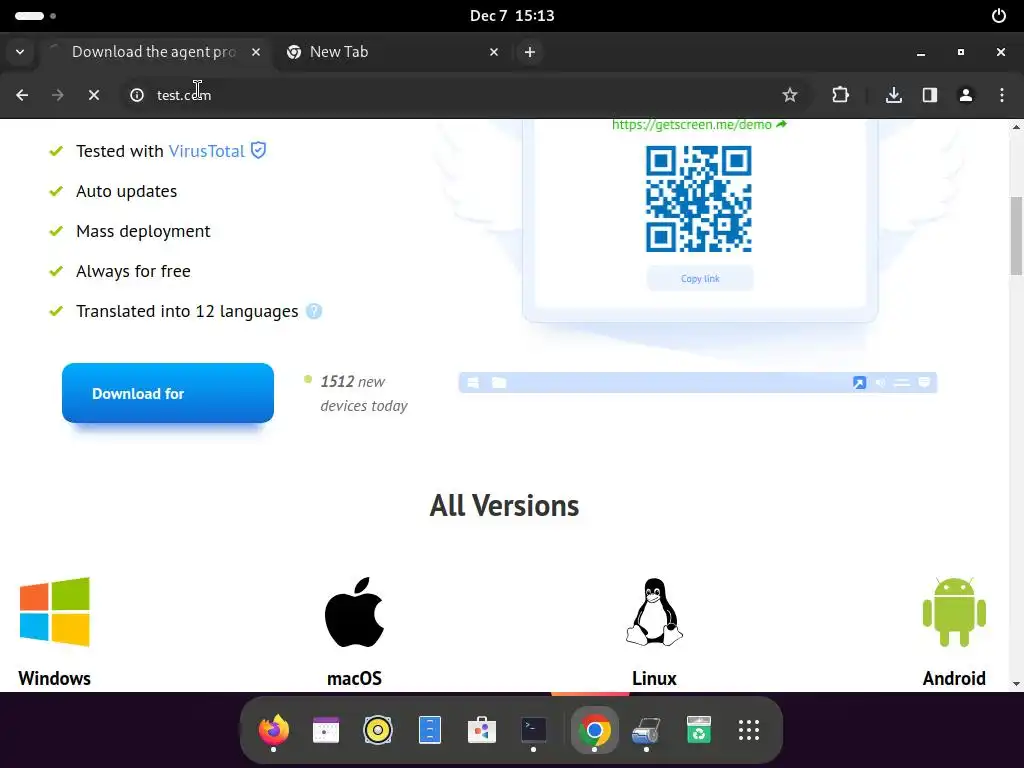Open the Calendar app in dock
Screen dimensions: 1024x768
pyautogui.click(x=326, y=730)
